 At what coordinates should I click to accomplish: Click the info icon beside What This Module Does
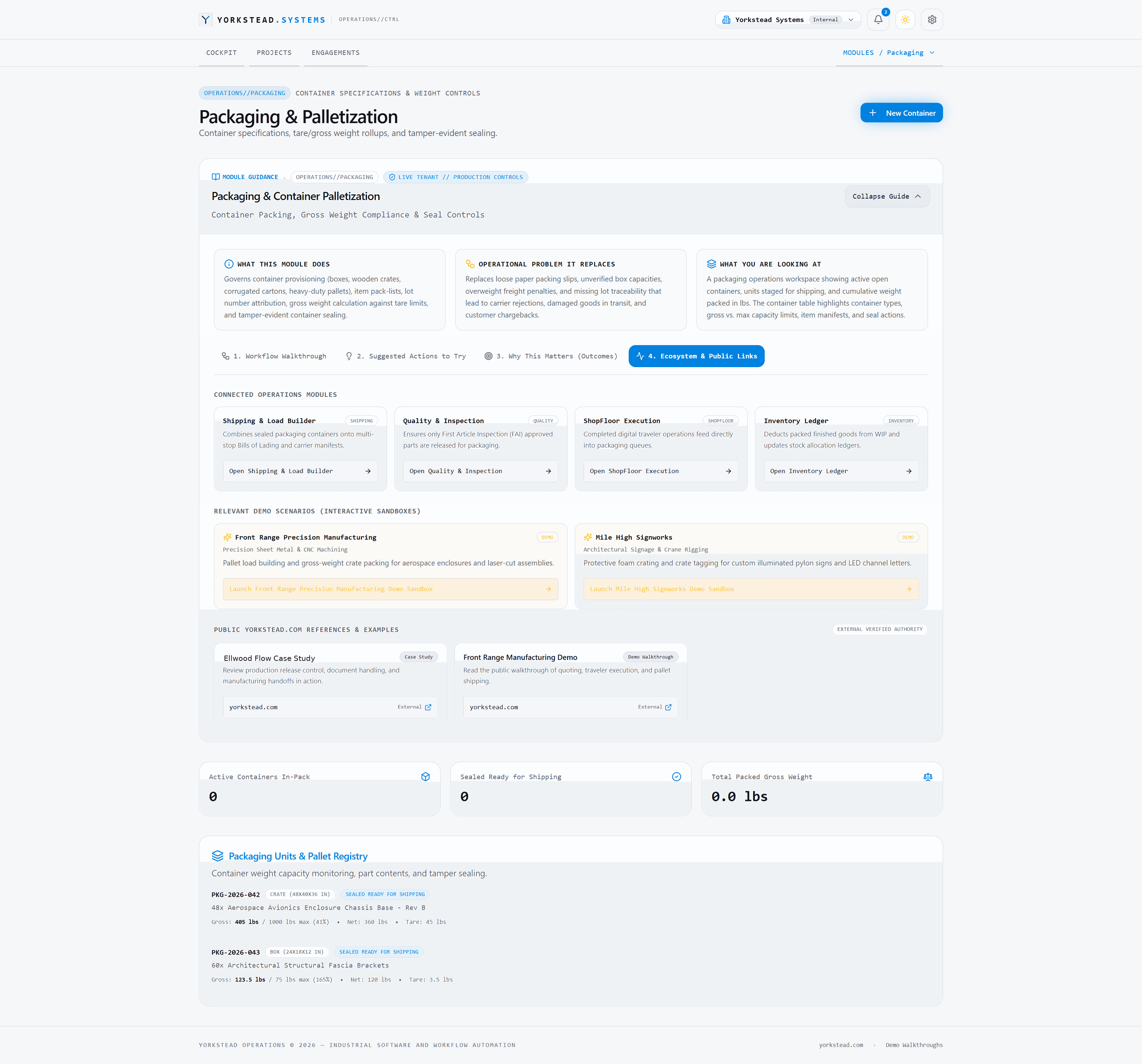pyautogui.click(x=229, y=264)
